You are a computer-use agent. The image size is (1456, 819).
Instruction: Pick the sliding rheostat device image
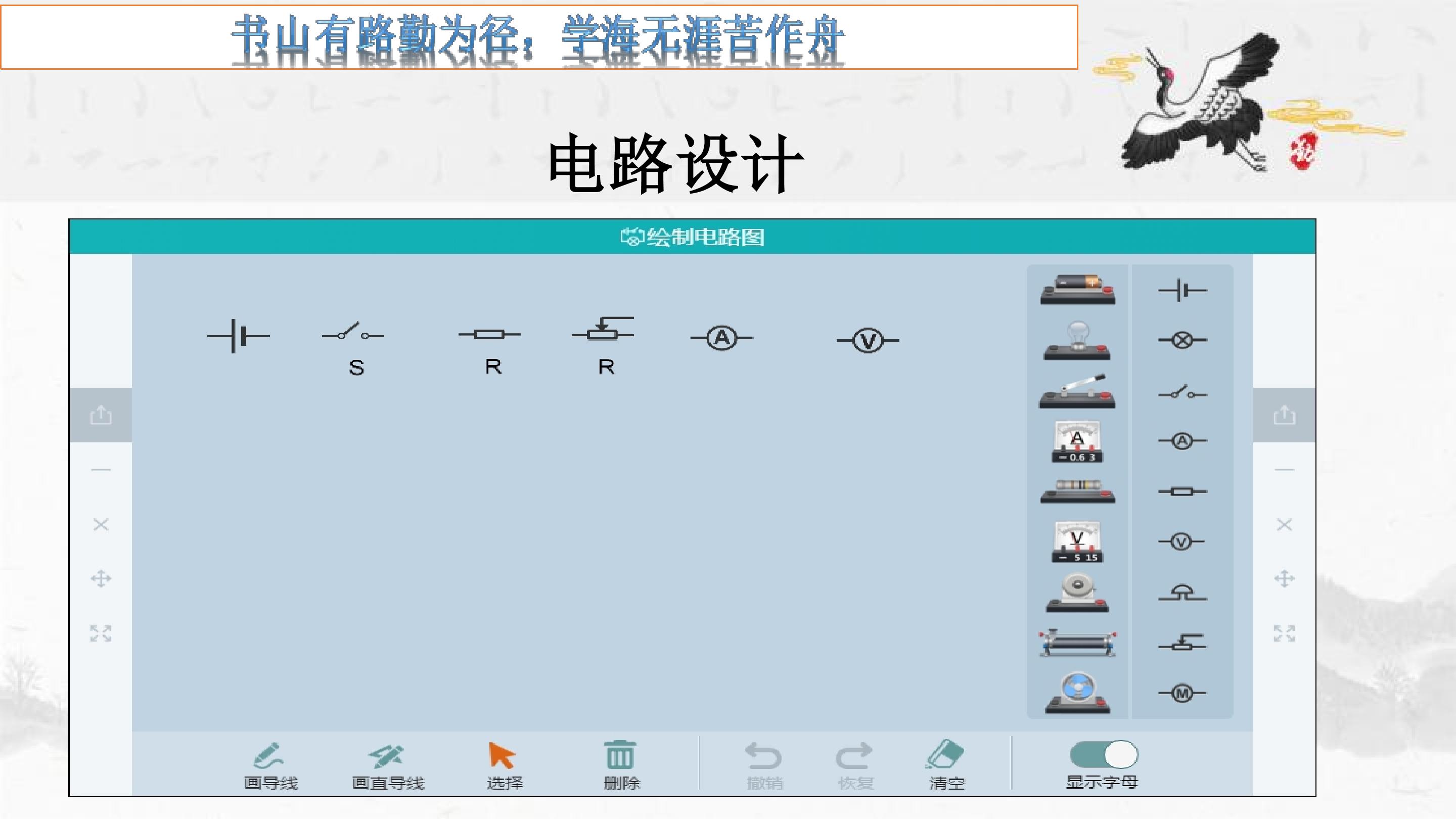[x=1077, y=643]
